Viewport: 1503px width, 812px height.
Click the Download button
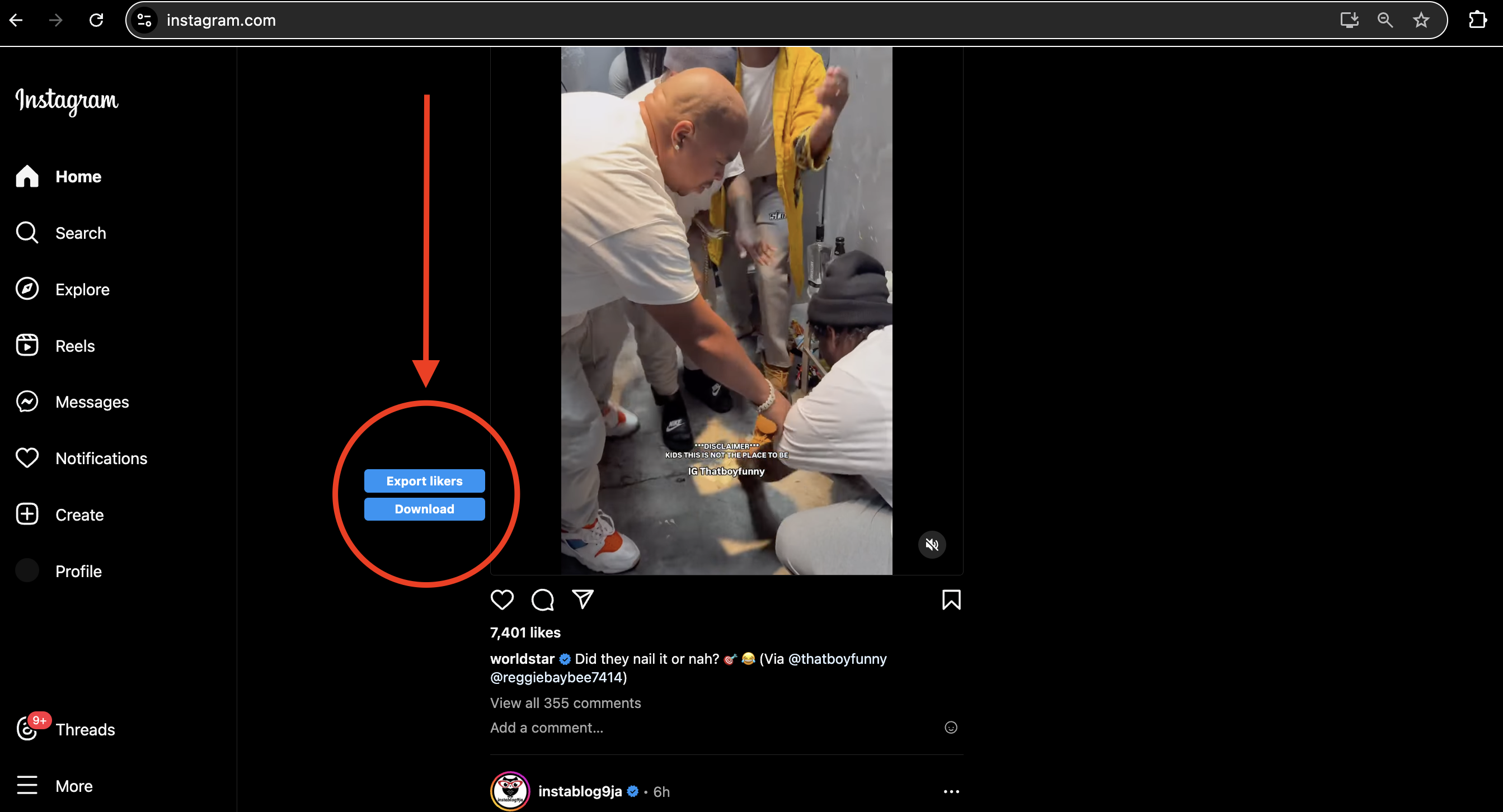tap(424, 508)
